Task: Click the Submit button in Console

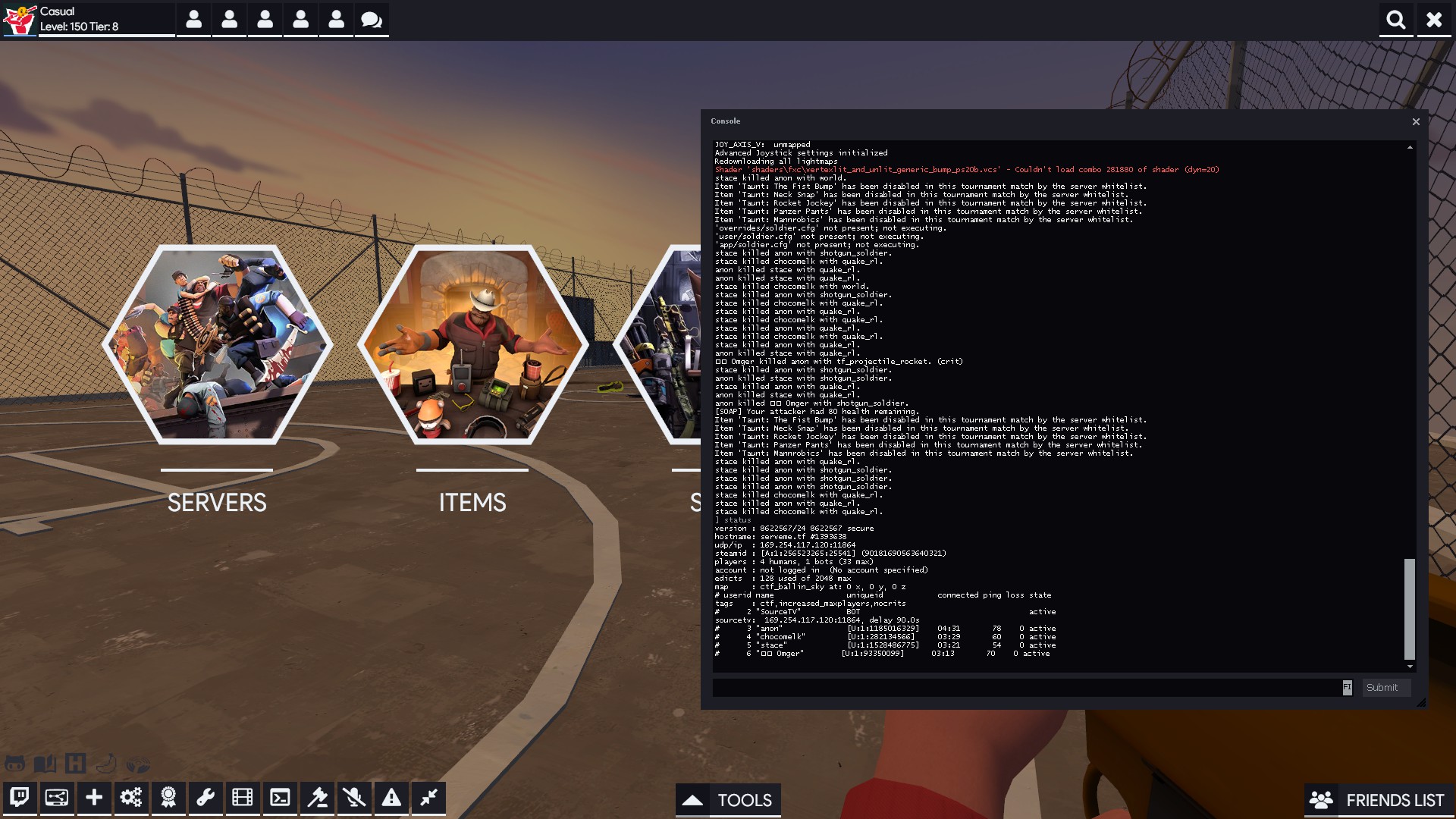Action: pyautogui.click(x=1386, y=688)
